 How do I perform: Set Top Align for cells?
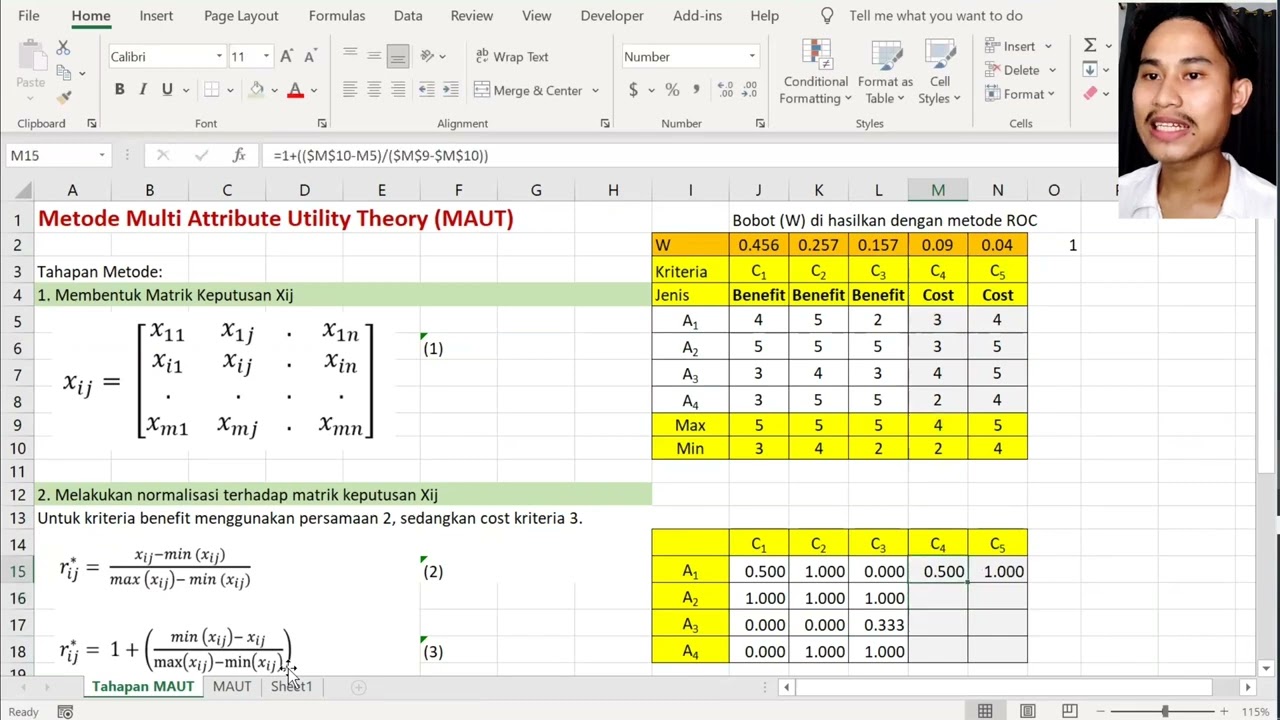coord(350,56)
